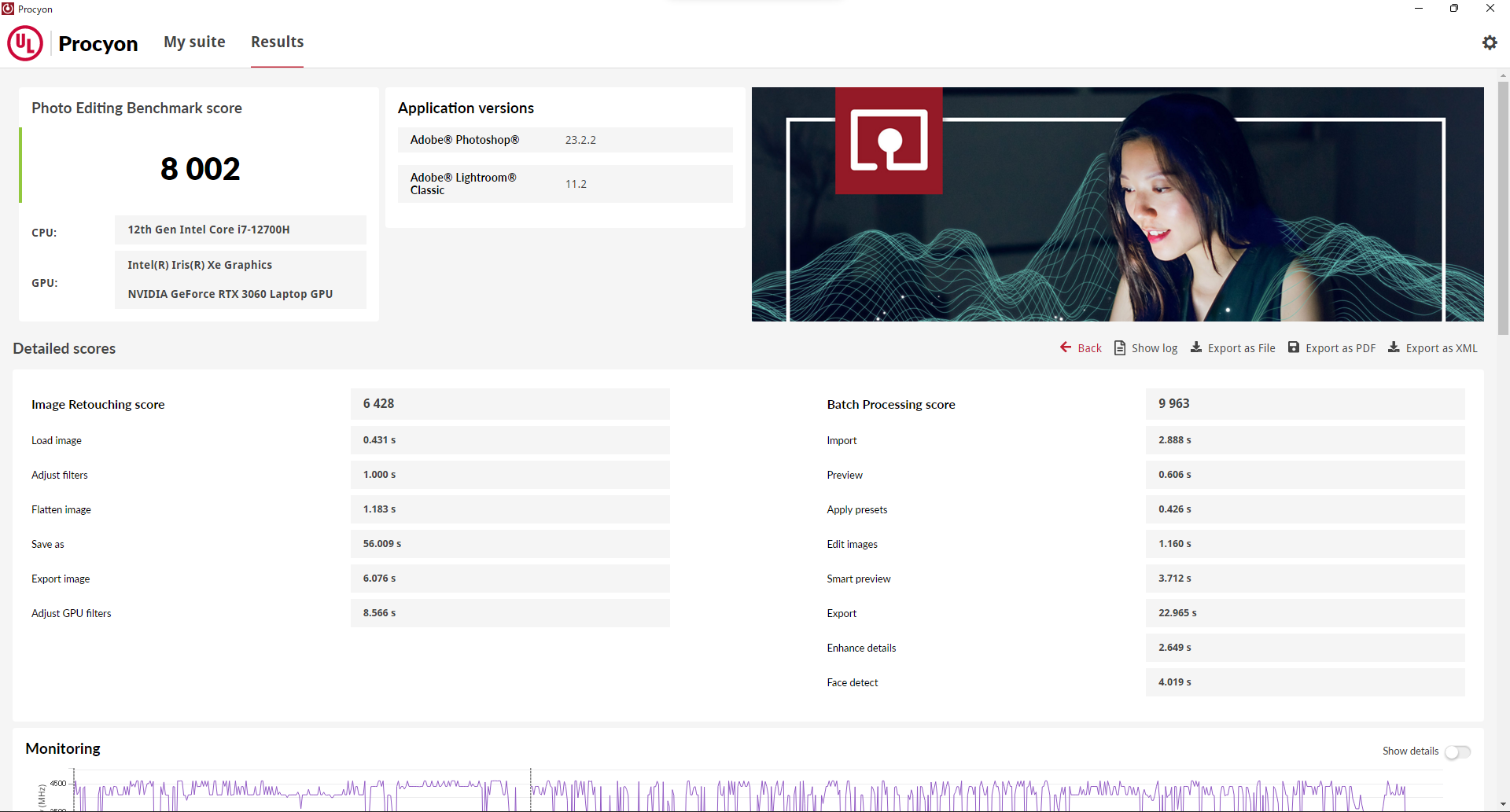Click the red Back arrow icon
This screenshot has width=1510, height=812.
(x=1066, y=347)
